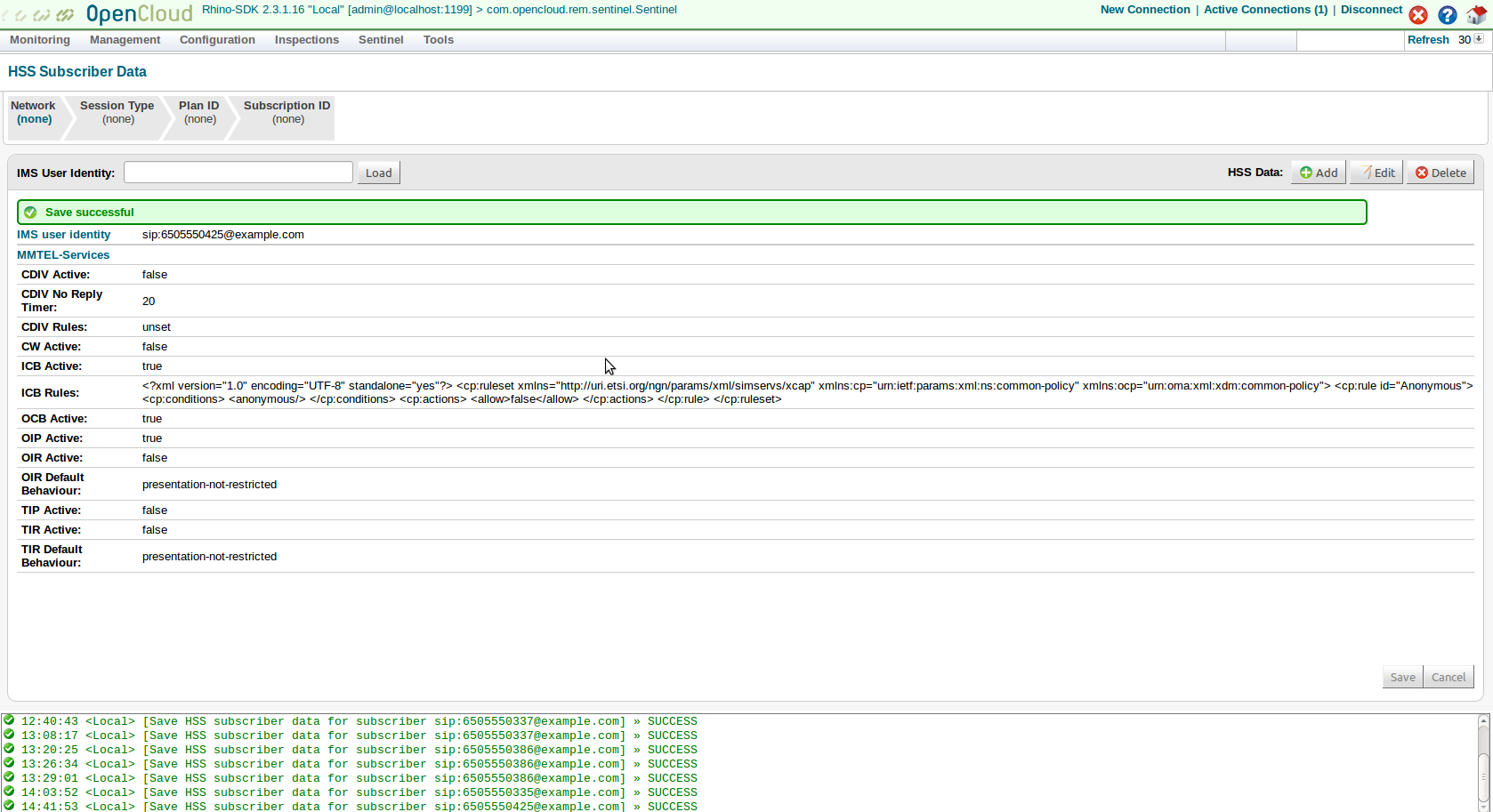The height and width of the screenshot is (812, 1493).
Task: Select the Network breadcrumb selector
Action: (x=34, y=112)
